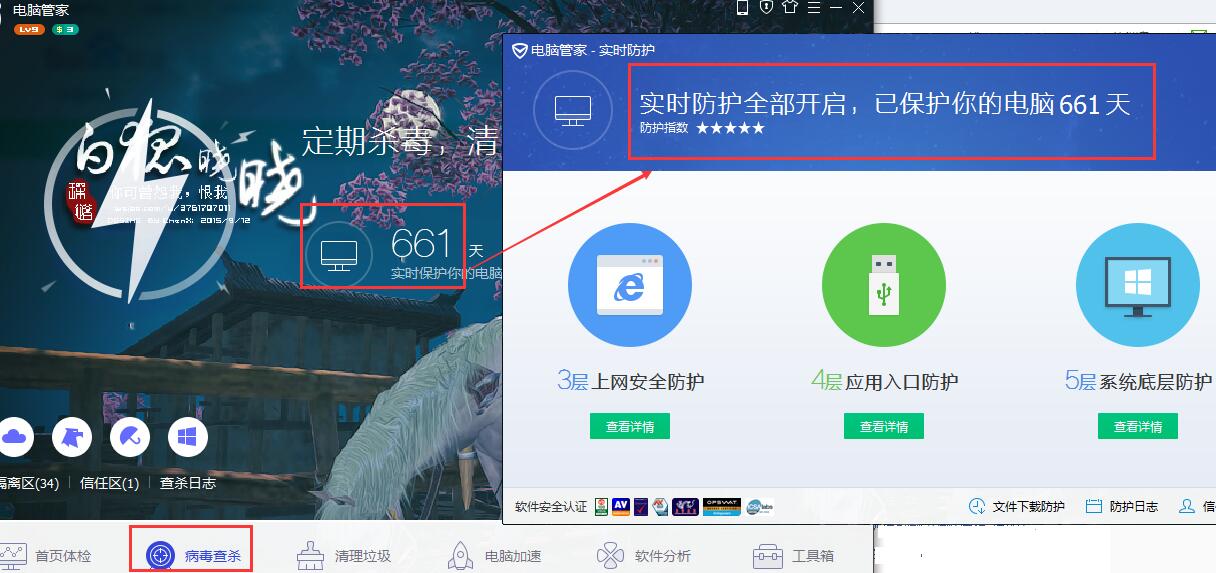Open 查杀日志 scan log
This screenshot has height=573, width=1216.
point(188,483)
